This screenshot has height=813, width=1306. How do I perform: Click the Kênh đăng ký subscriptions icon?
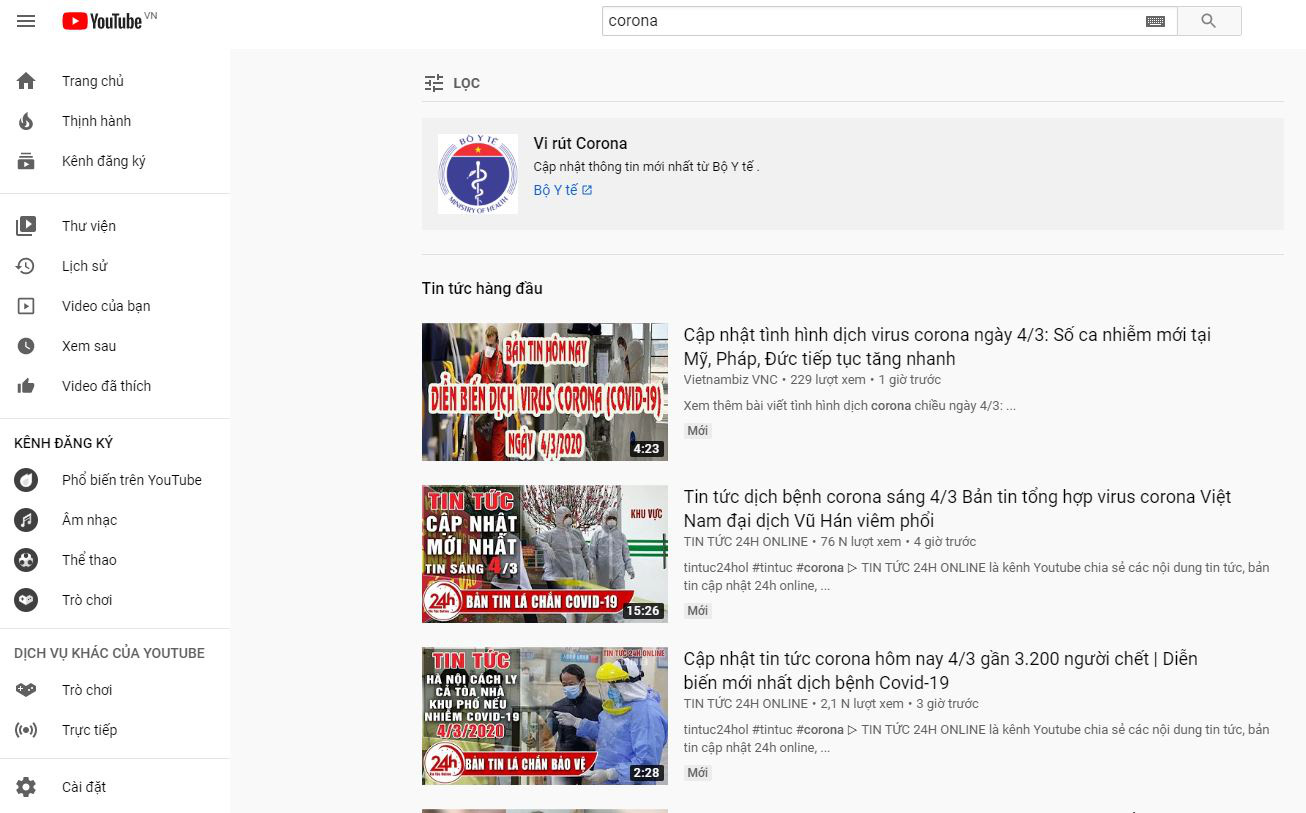tap(26, 161)
